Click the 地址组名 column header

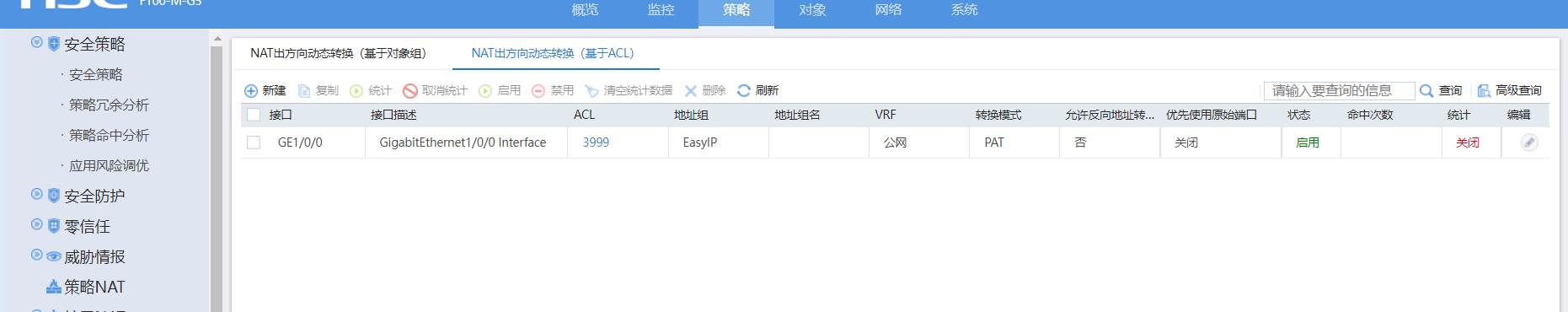[797, 115]
